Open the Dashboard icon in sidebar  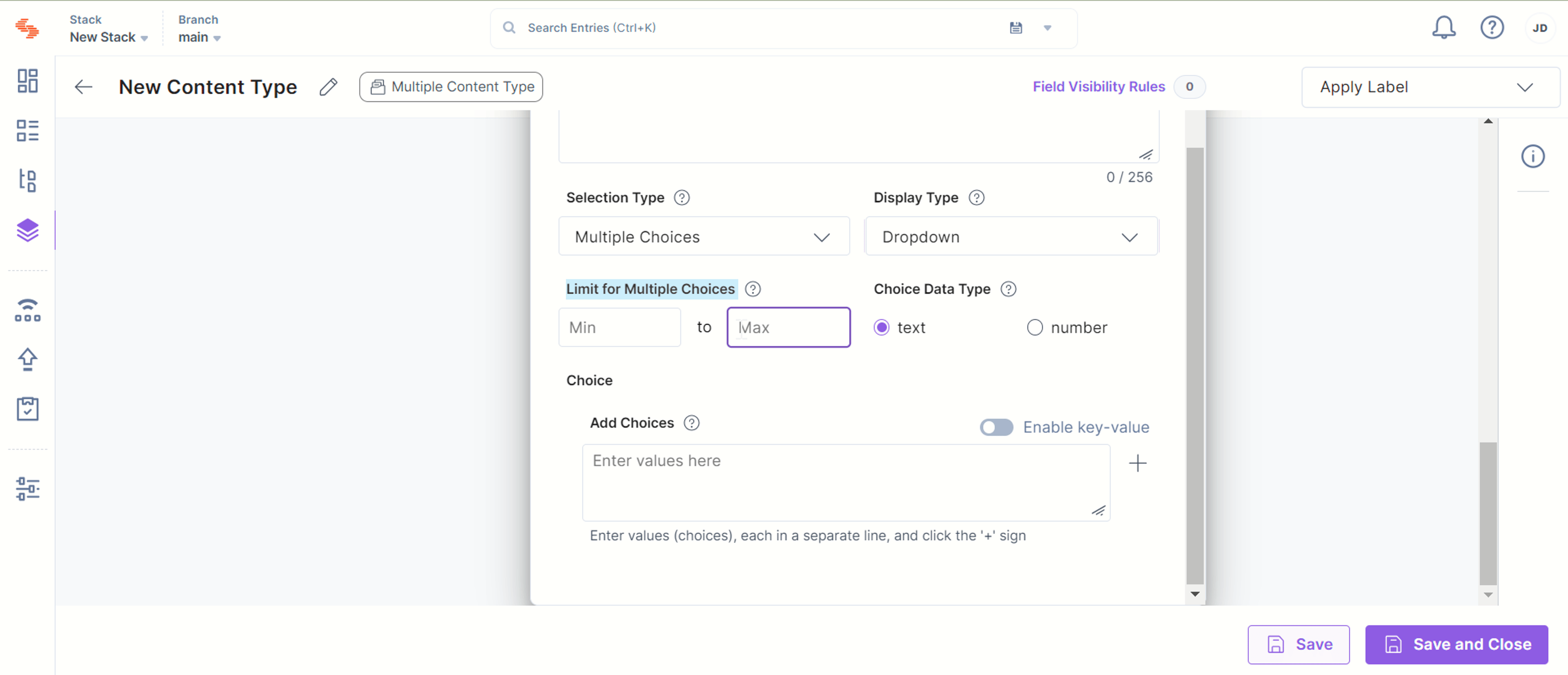coord(27,81)
